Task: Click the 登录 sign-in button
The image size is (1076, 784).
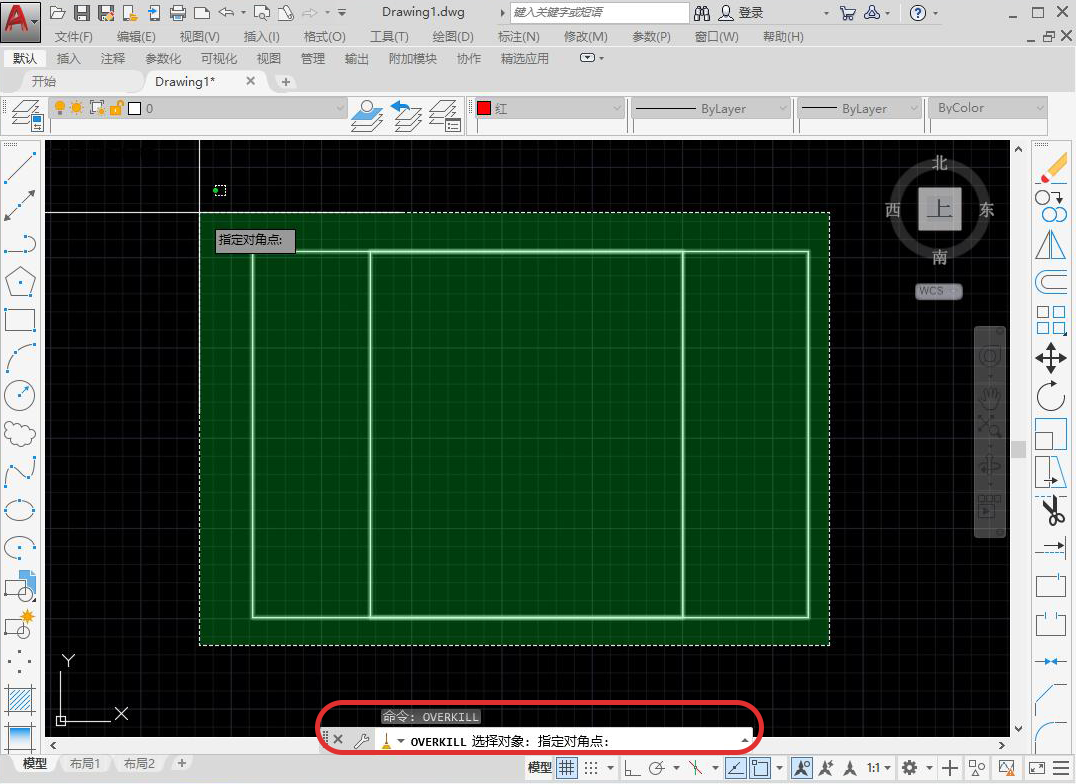Action: coord(741,12)
